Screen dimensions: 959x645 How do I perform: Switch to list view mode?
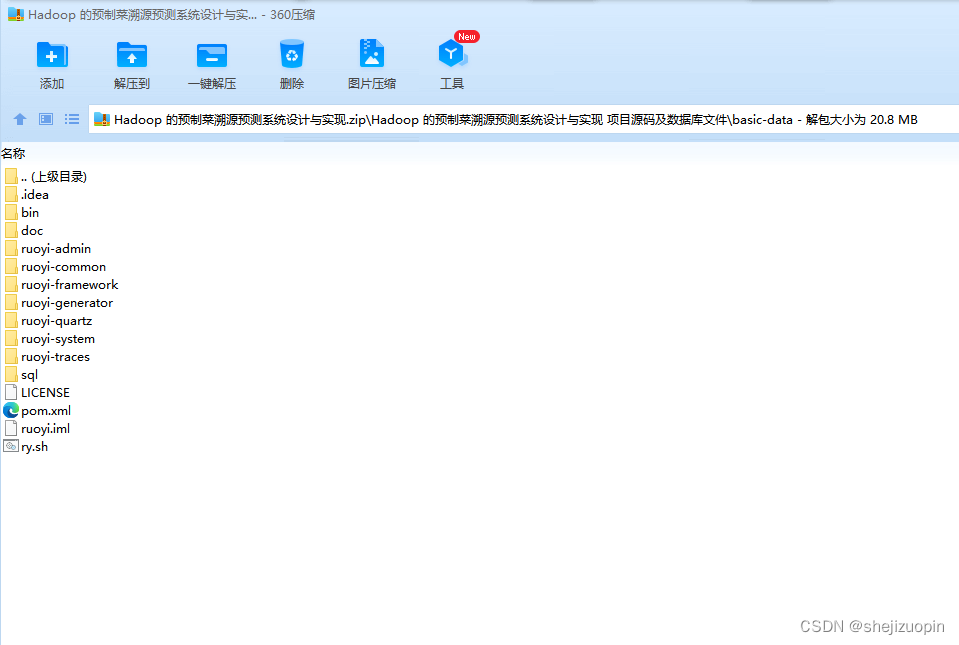(72, 119)
